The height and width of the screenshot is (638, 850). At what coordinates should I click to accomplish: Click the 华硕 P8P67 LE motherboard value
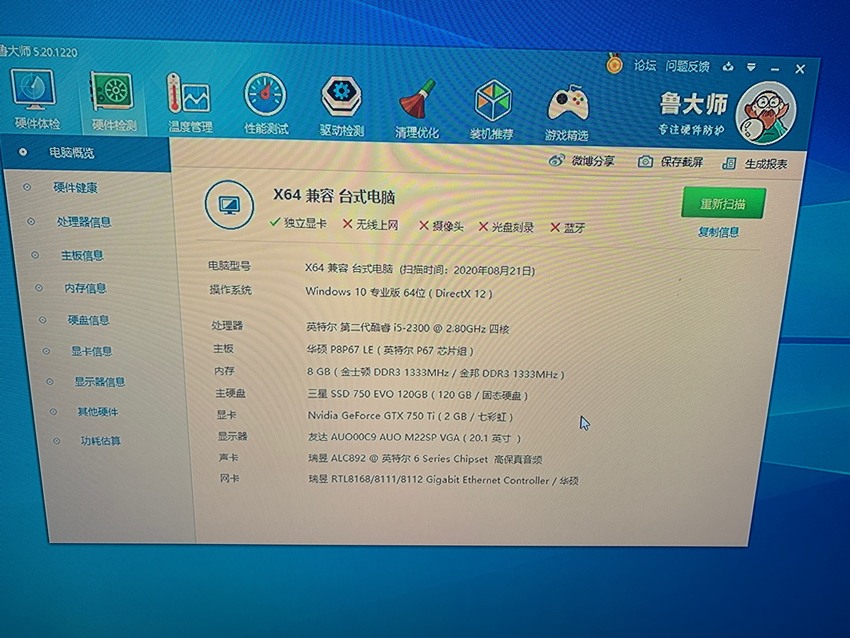[x=390, y=350]
